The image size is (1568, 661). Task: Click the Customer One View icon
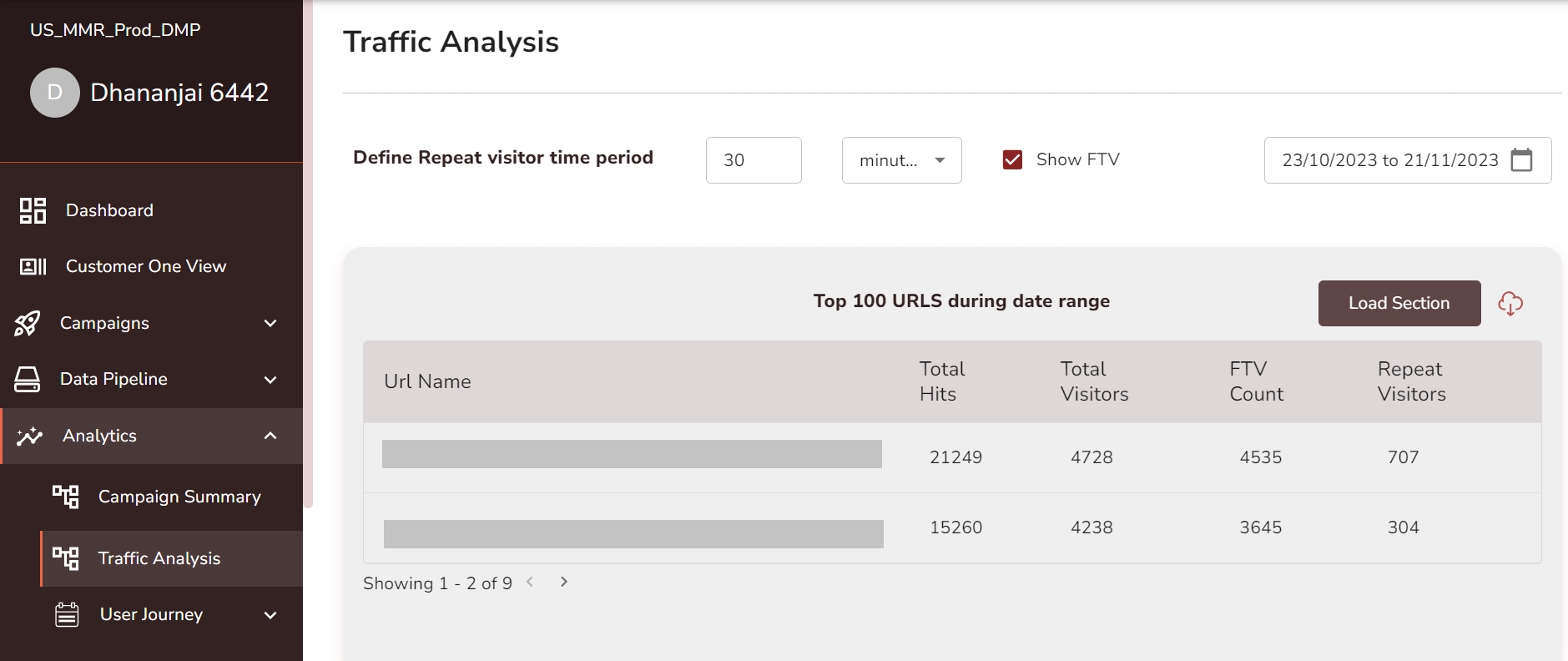[33, 266]
